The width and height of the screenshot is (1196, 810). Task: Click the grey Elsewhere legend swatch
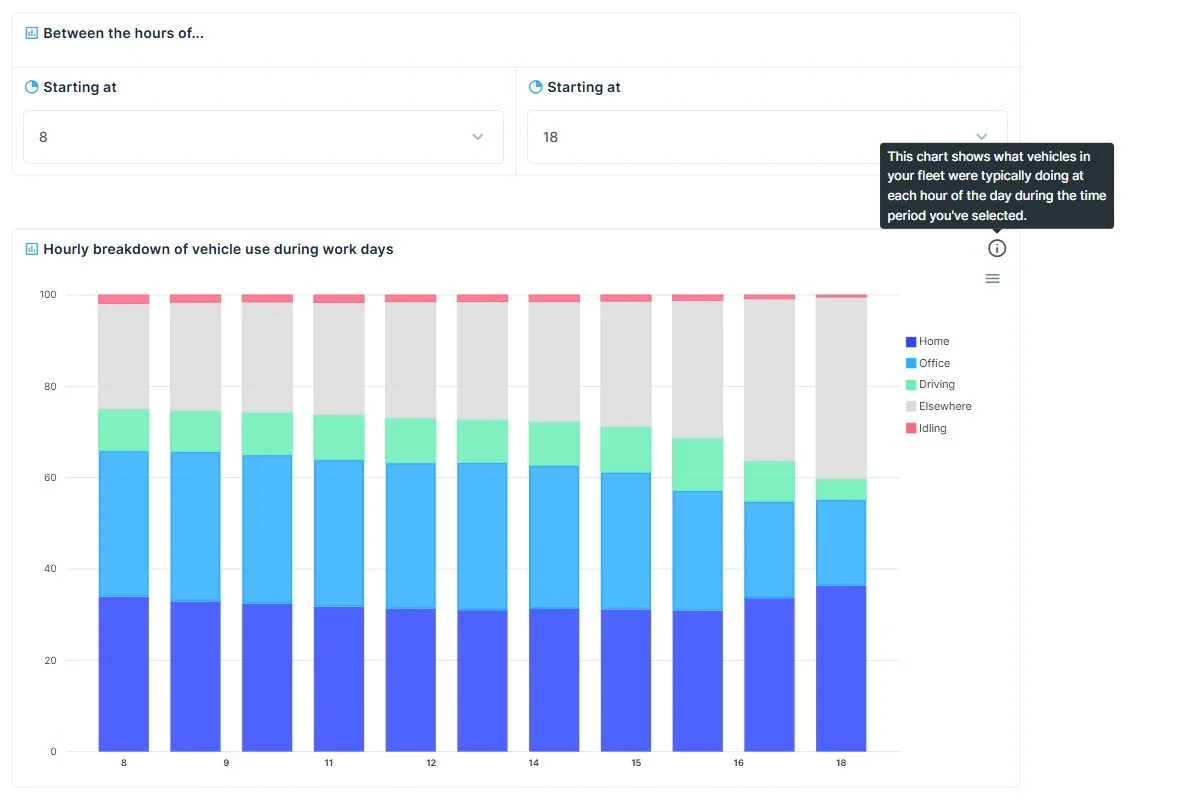(911, 407)
